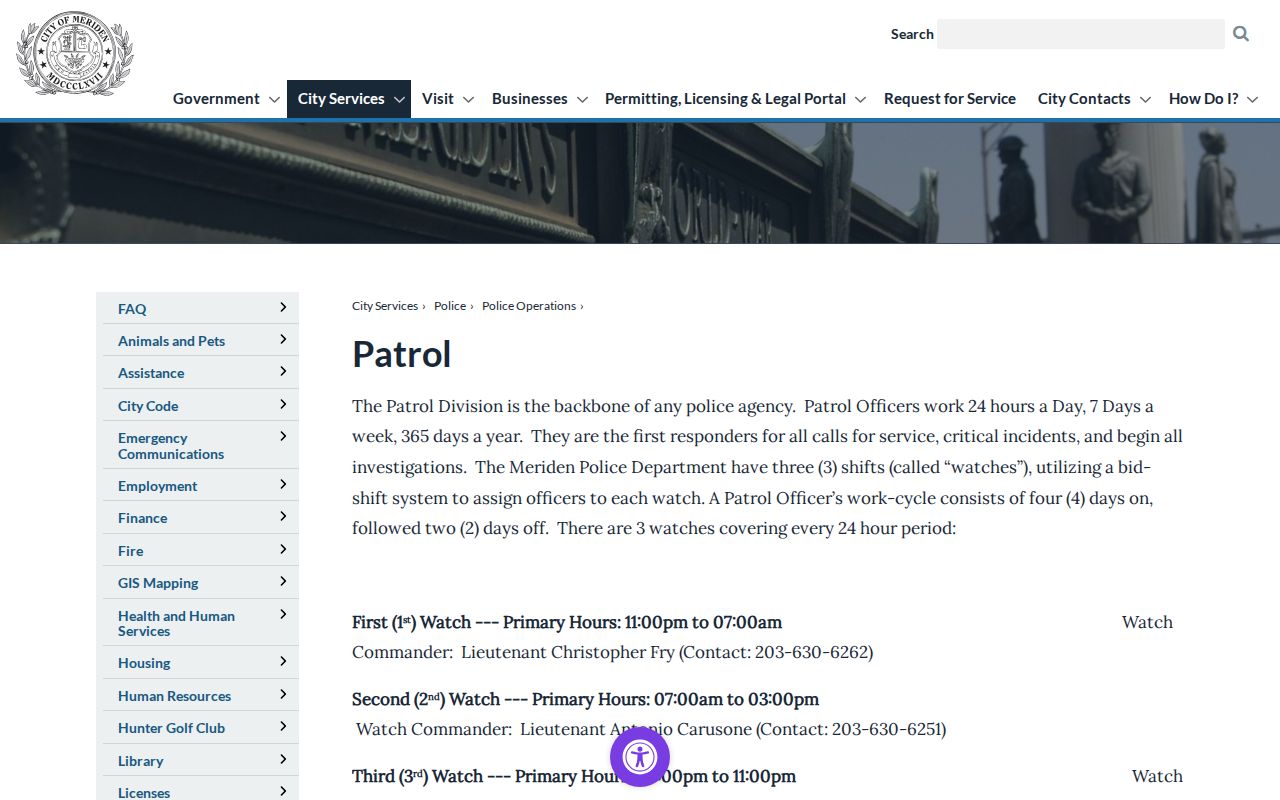The width and height of the screenshot is (1280, 800).
Task: Click the Patrol page heading
Action: tap(402, 354)
